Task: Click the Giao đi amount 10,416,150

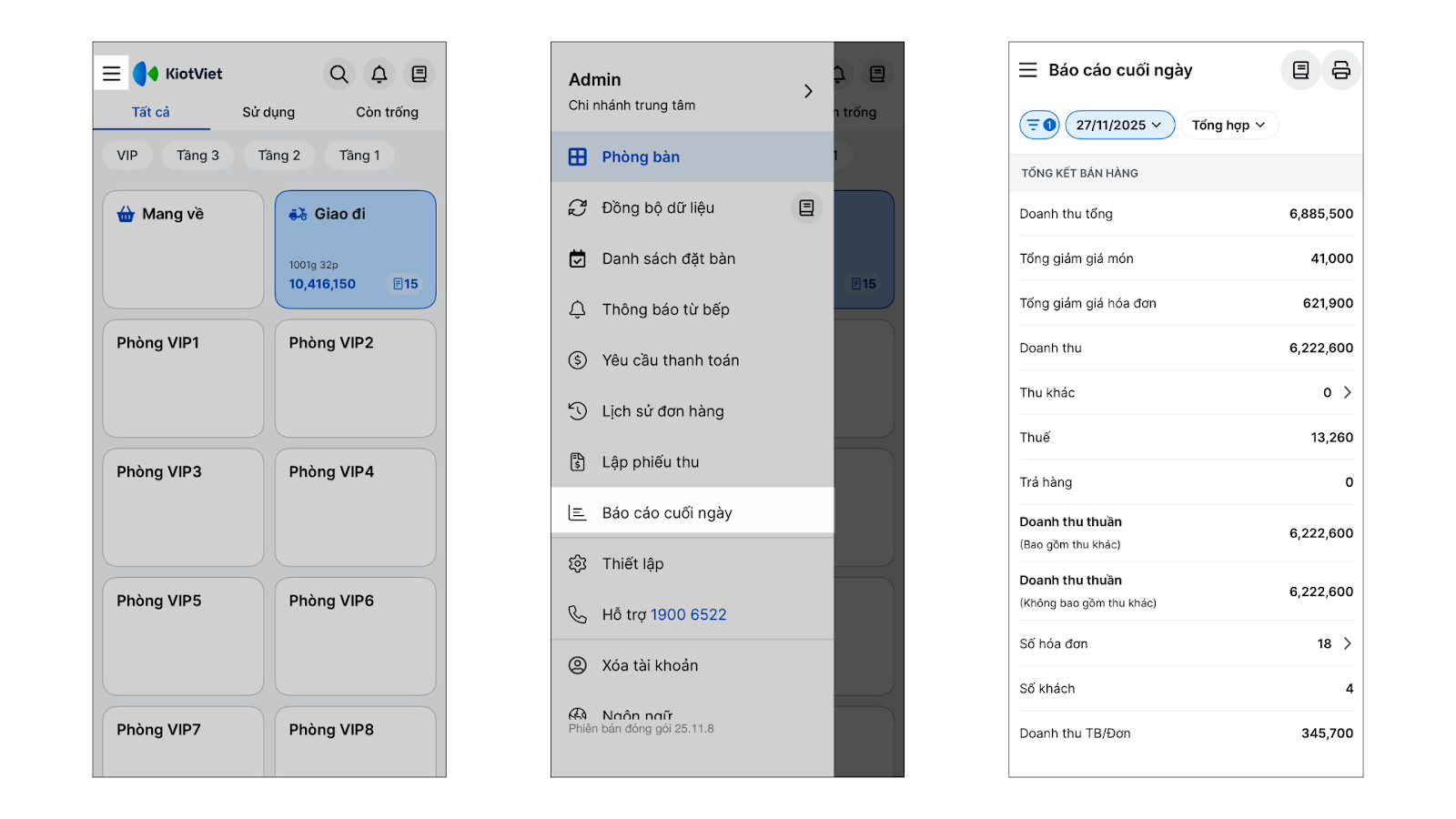Action: [x=322, y=284]
